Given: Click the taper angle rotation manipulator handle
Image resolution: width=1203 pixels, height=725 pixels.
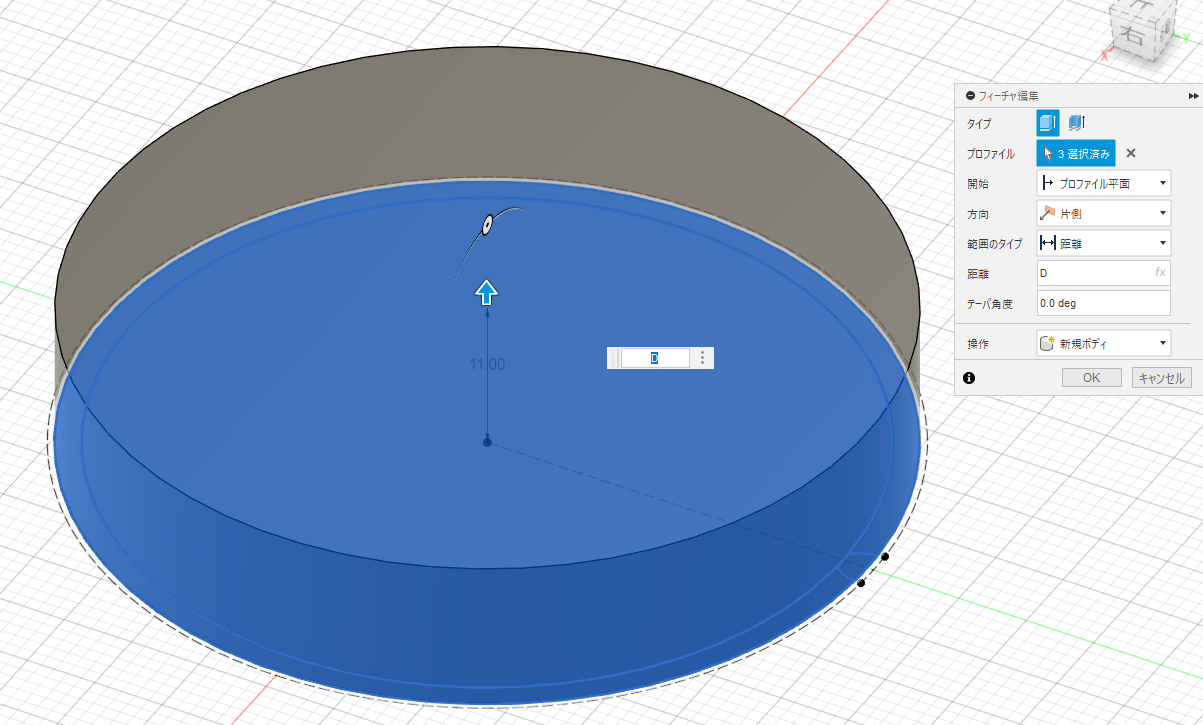Looking at the screenshot, I should click(487, 225).
